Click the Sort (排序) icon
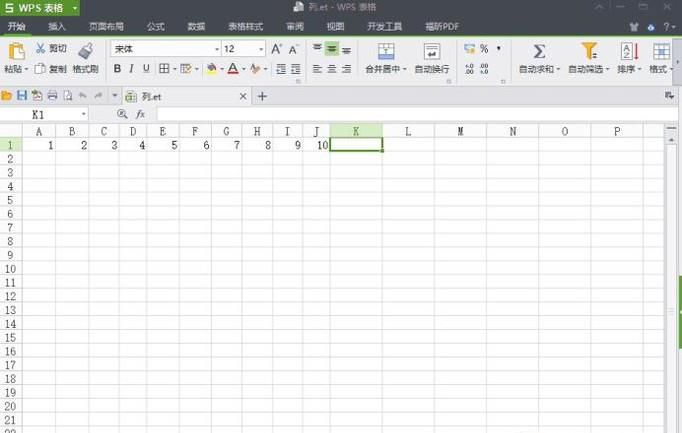Viewport: 682px width, 433px height. tap(628, 51)
